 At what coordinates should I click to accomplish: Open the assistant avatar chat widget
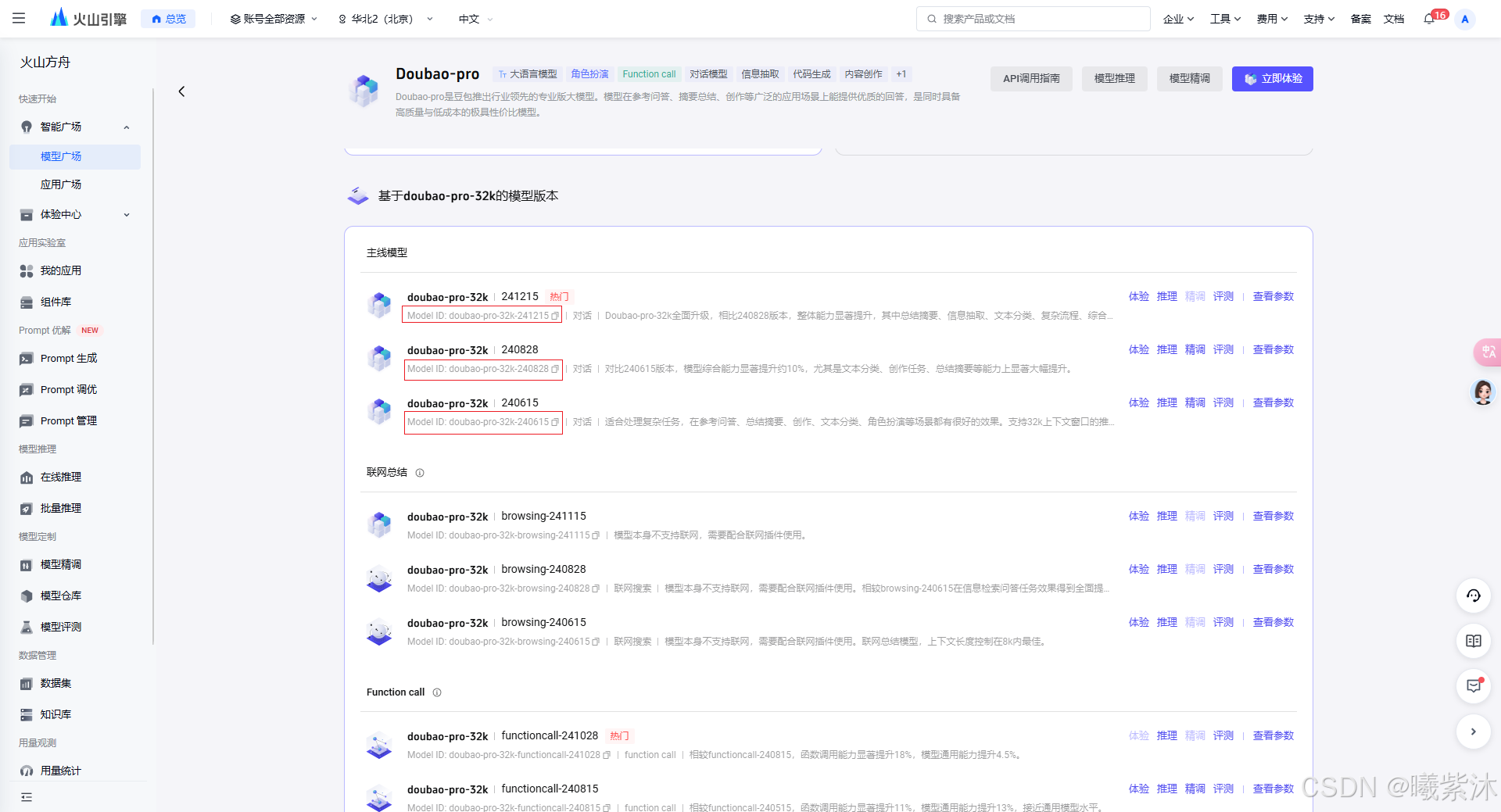[x=1483, y=392]
